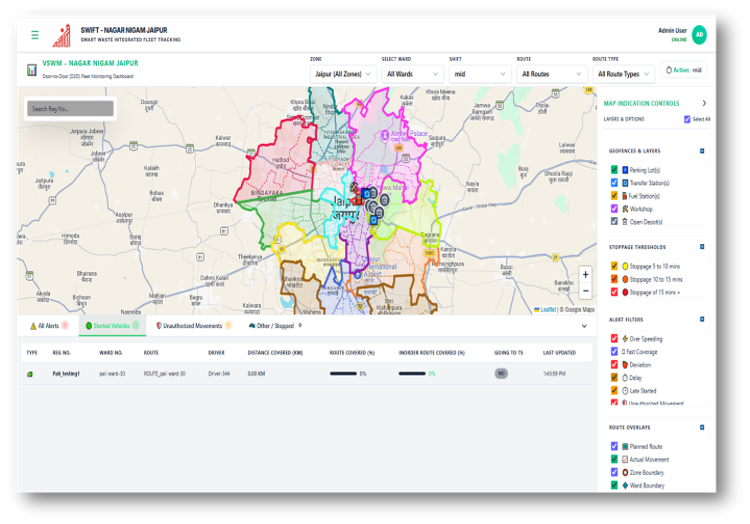The width and height of the screenshot is (750, 524).
Task: Click the stopwatch icon in Active: mid button
Action: (x=669, y=70)
